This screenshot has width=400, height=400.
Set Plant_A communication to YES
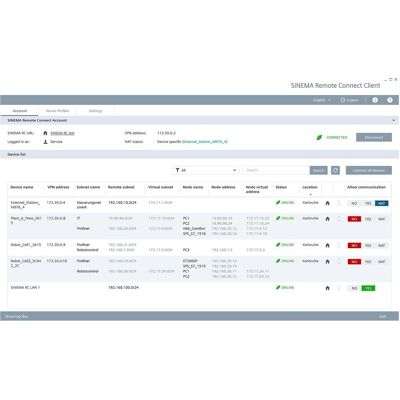(x=368, y=219)
